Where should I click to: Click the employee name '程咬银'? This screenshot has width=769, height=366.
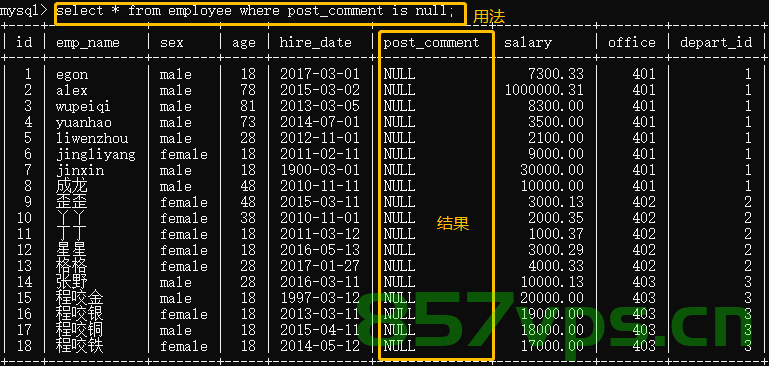pos(80,314)
